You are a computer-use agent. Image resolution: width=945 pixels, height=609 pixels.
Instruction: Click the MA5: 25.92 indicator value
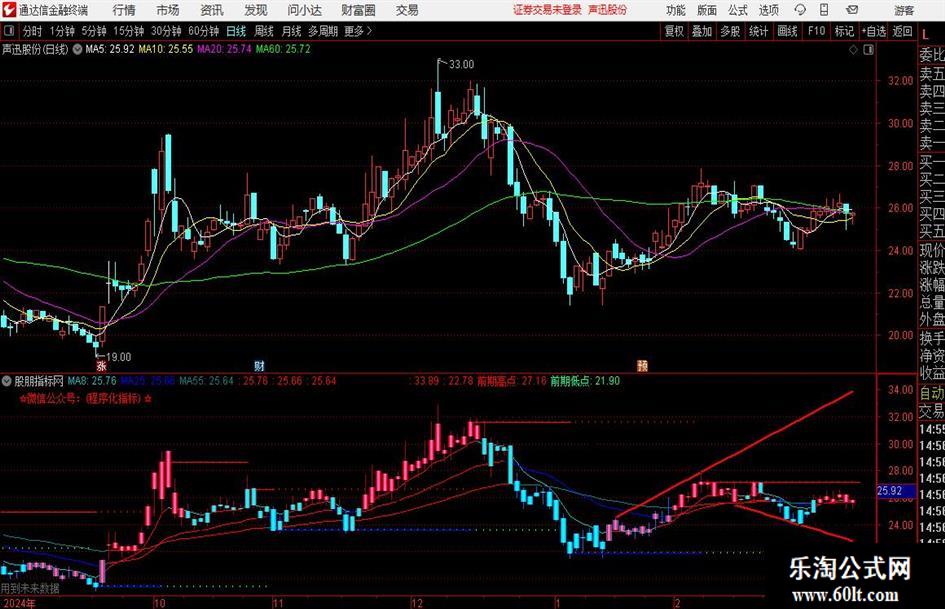pos(110,49)
